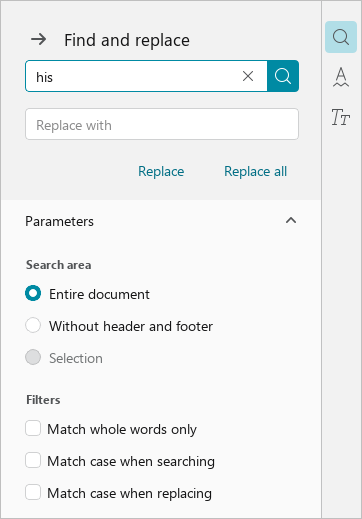Click the back arrow beside Find and replace
This screenshot has height=519, width=362.
(x=39, y=40)
